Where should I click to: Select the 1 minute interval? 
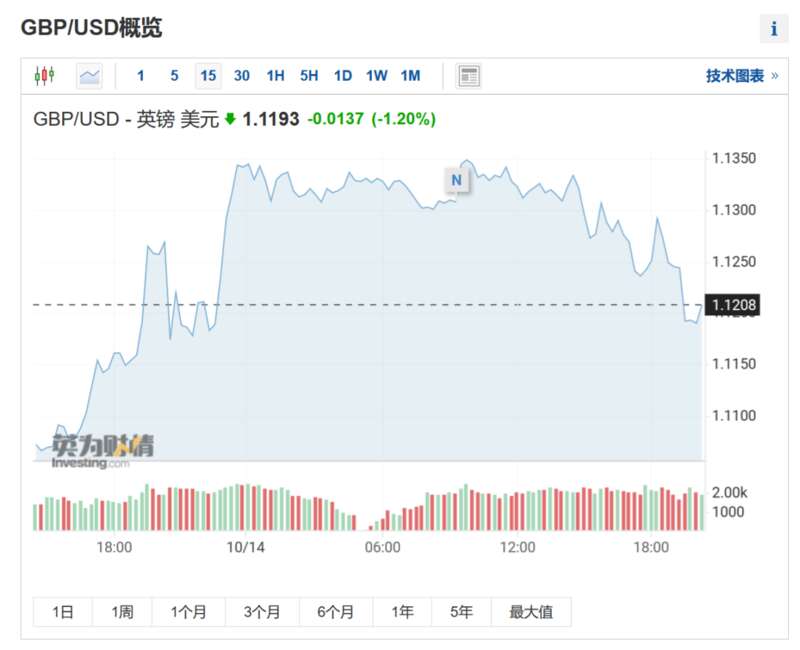tap(141, 76)
